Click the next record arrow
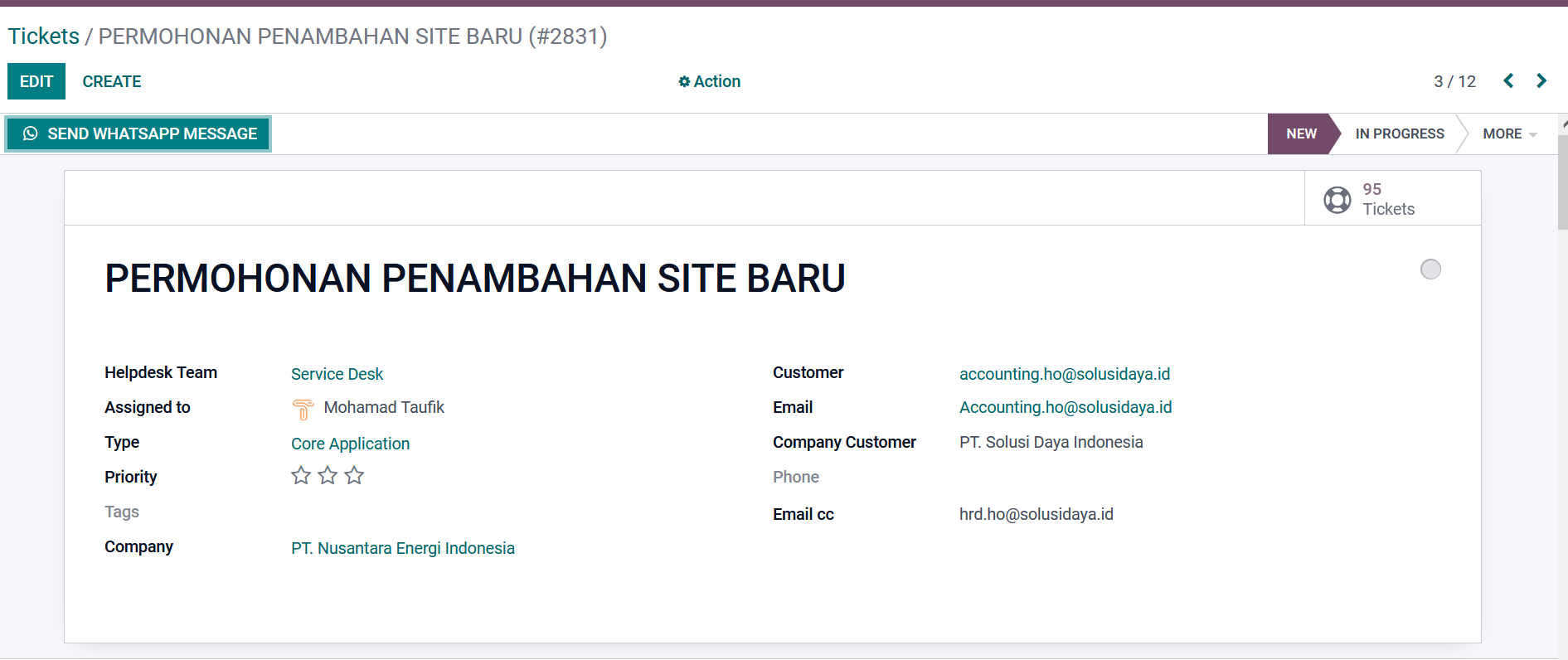 [1541, 81]
